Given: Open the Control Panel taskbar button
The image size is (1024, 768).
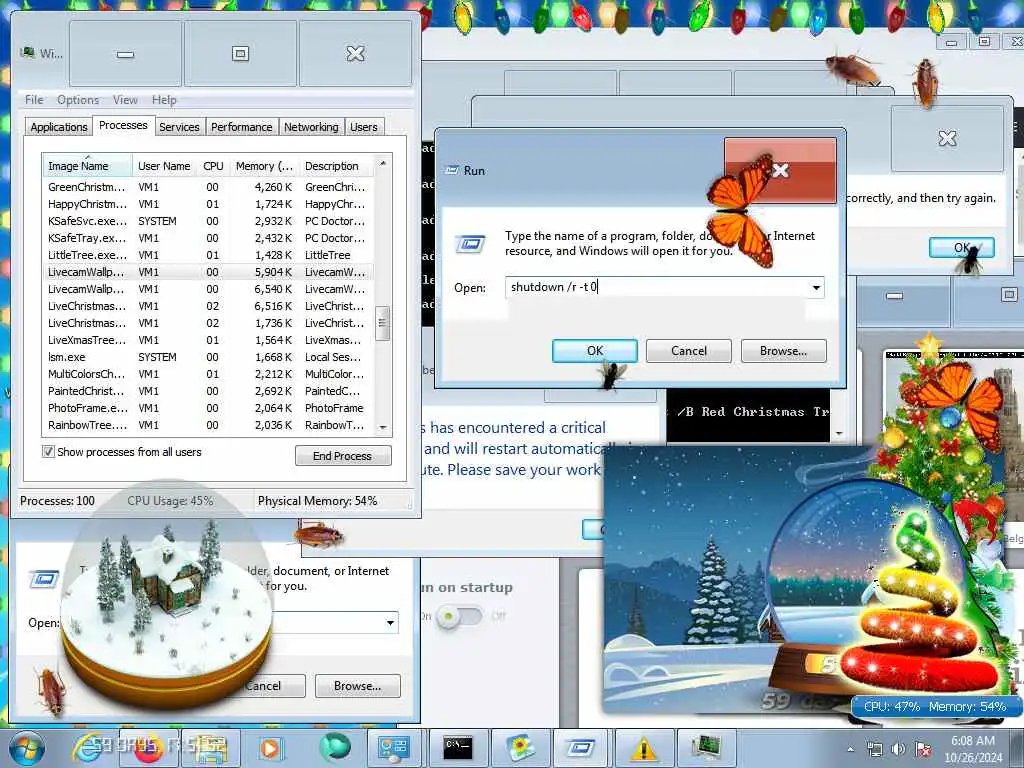Looking at the screenshot, I should 393,748.
